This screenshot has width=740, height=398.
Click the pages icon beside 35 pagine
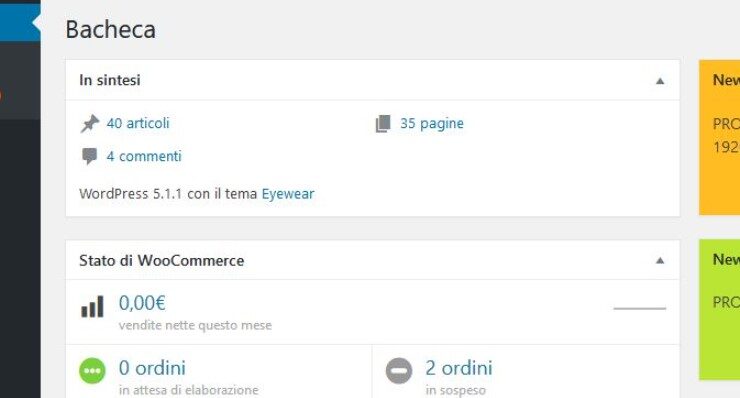pyautogui.click(x=383, y=124)
